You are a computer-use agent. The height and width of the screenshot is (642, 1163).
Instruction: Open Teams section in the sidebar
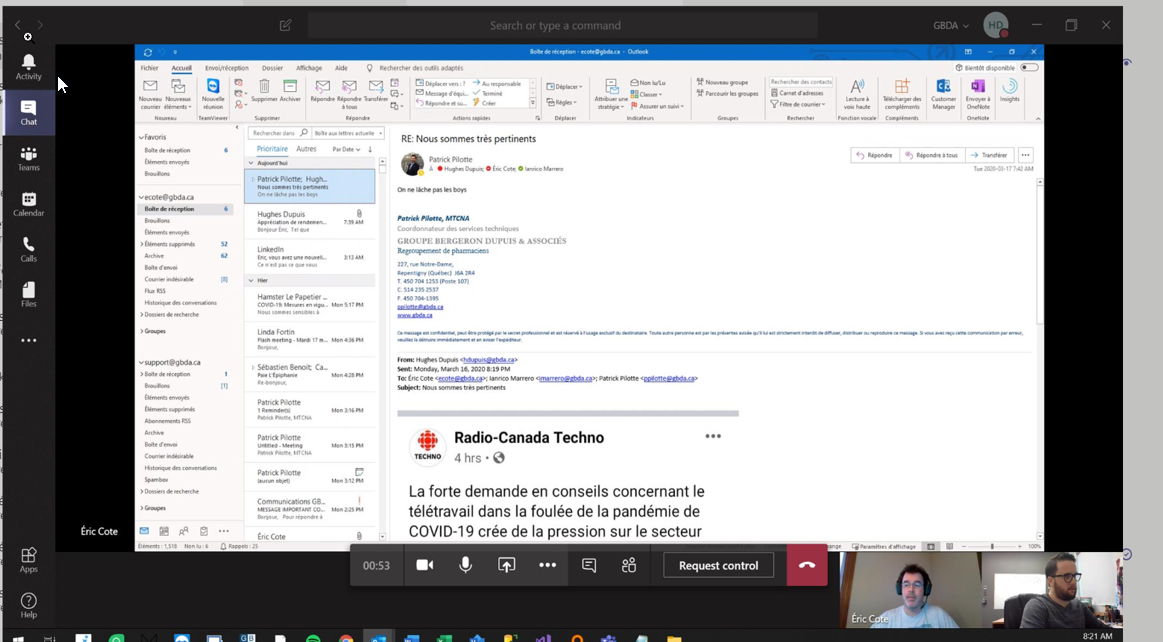28,159
